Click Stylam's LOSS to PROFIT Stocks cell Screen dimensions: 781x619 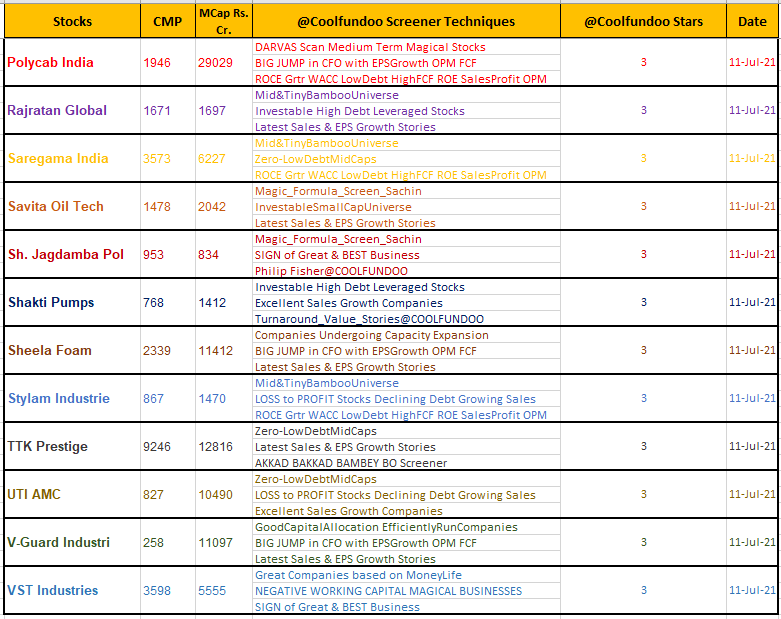click(406, 399)
